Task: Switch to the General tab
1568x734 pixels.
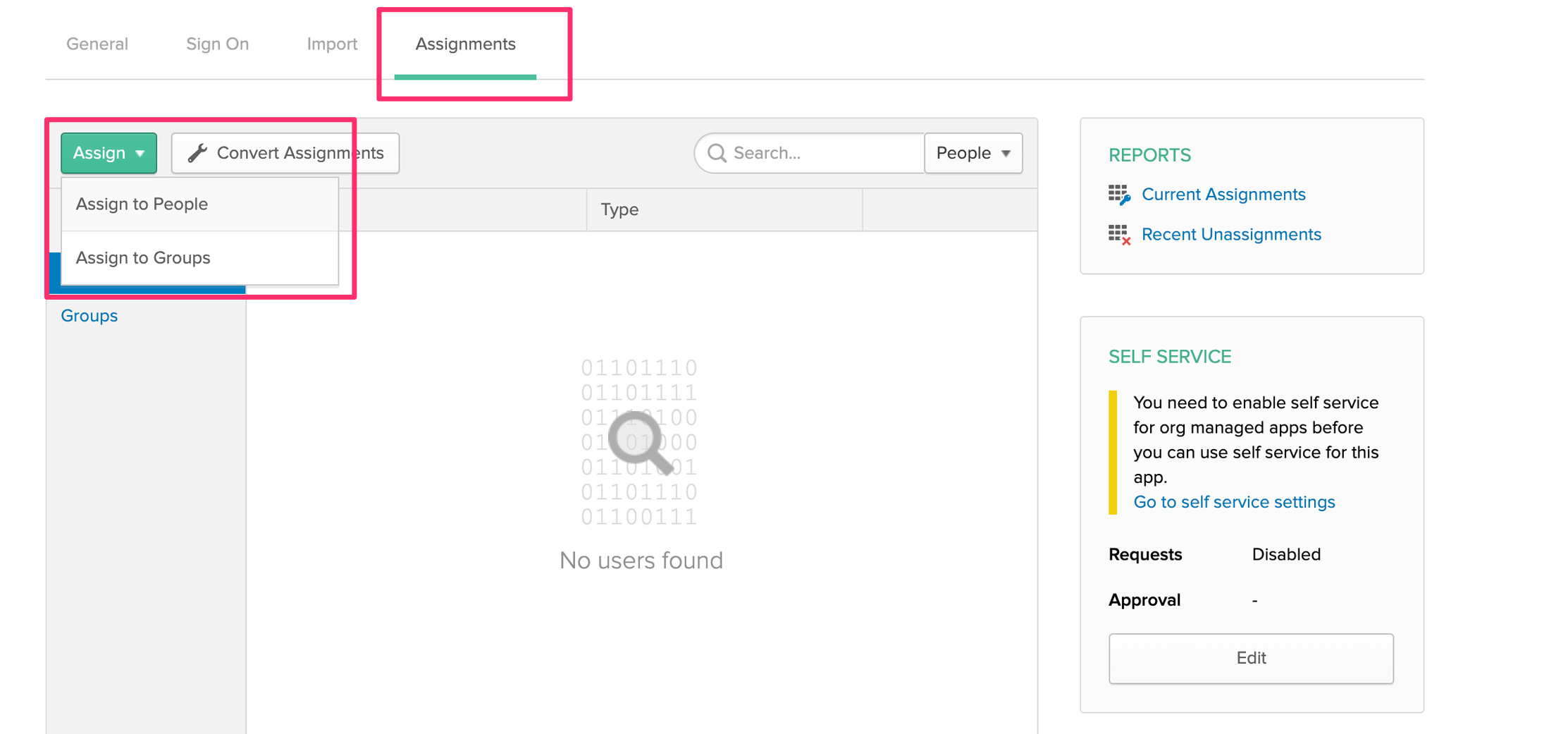Action: point(97,44)
